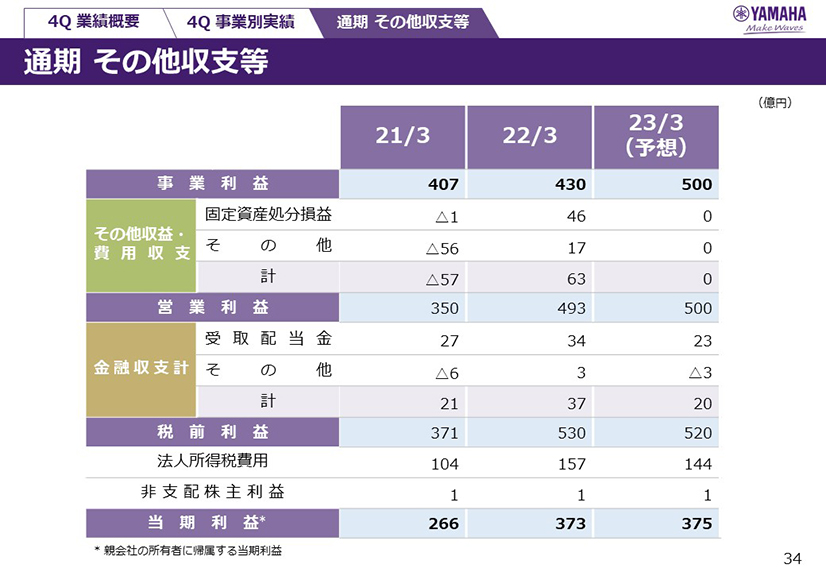Select the 当期利益 row label
Image resolution: width=826 pixels, height=572 pixels.
pos(212,522)
